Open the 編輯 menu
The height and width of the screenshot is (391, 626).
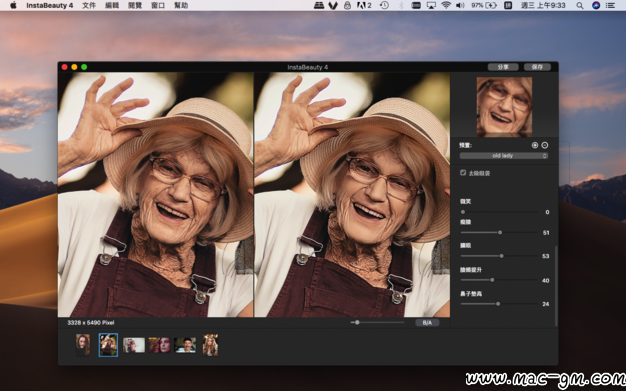click(112, 6)
